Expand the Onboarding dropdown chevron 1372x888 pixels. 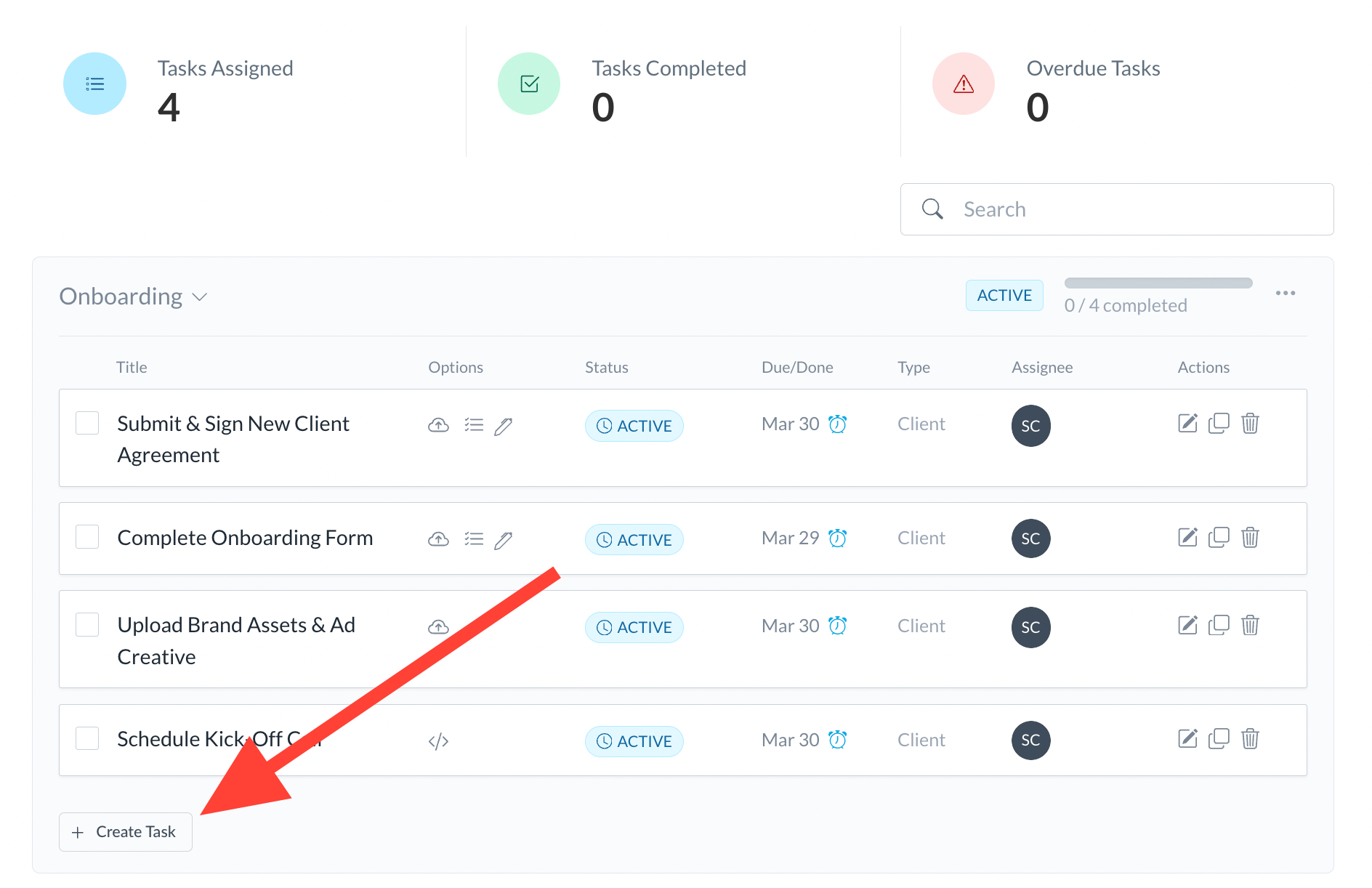point(200,297)
